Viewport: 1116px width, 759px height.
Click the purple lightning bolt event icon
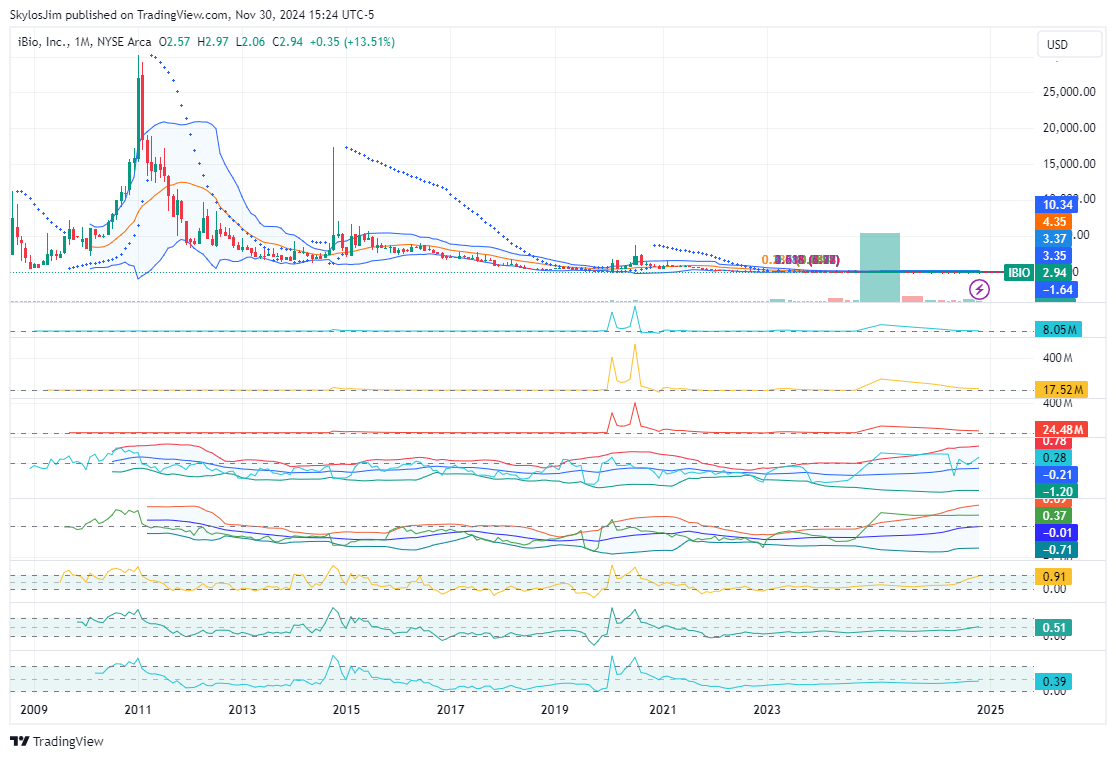(x=980, y=290)
